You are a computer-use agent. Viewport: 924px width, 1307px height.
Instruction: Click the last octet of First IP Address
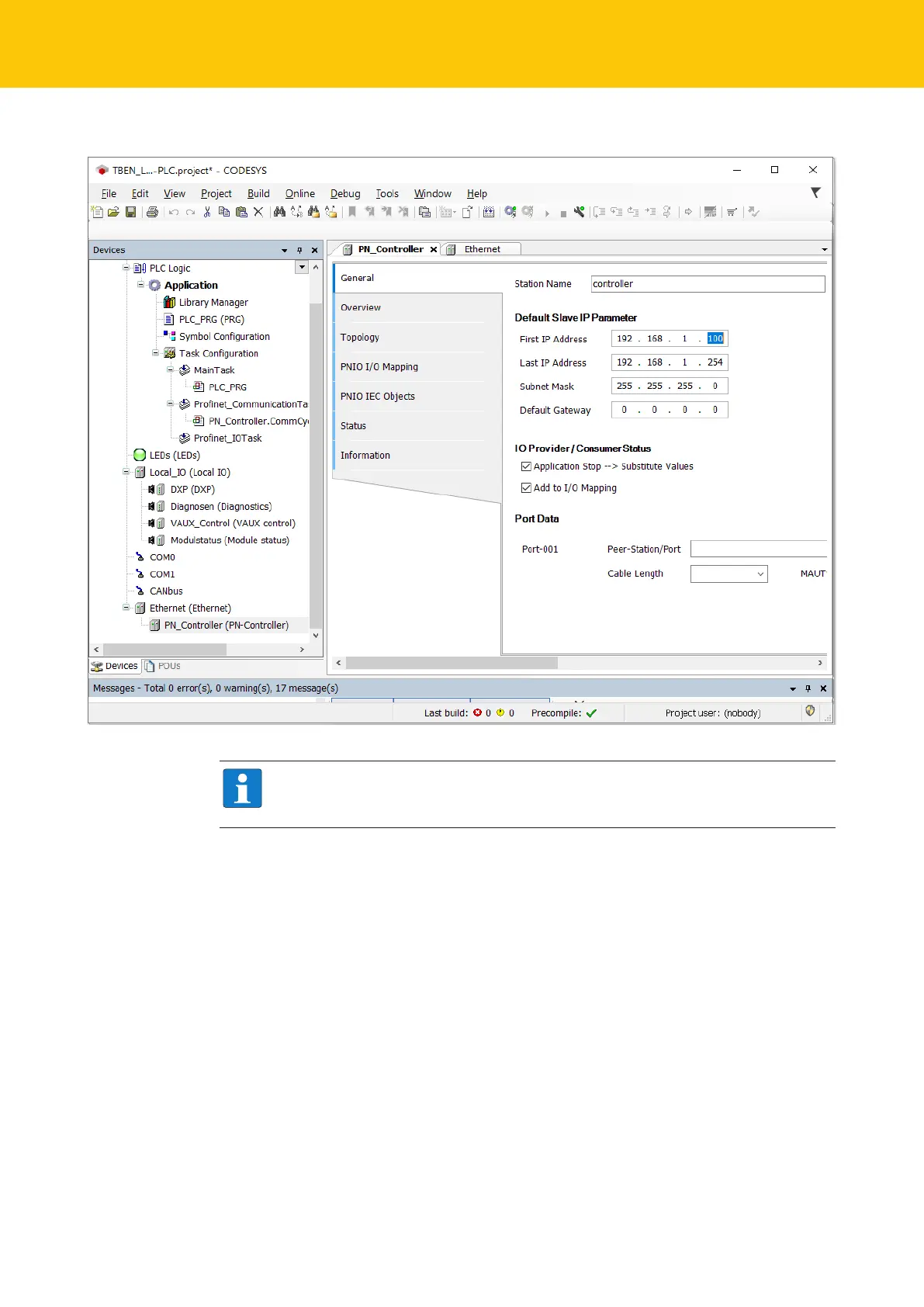pos(715,338)
